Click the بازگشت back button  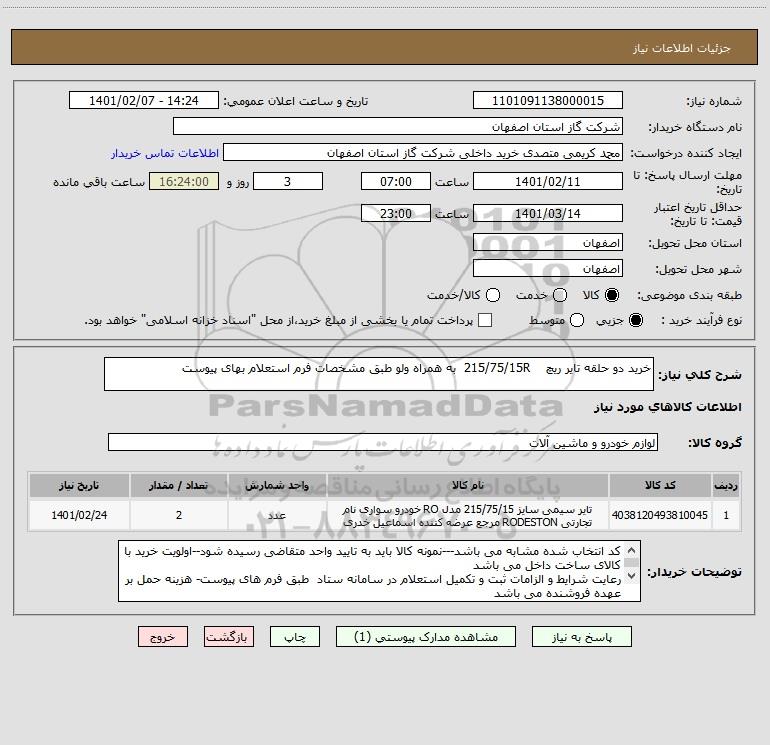pos(229,637)
